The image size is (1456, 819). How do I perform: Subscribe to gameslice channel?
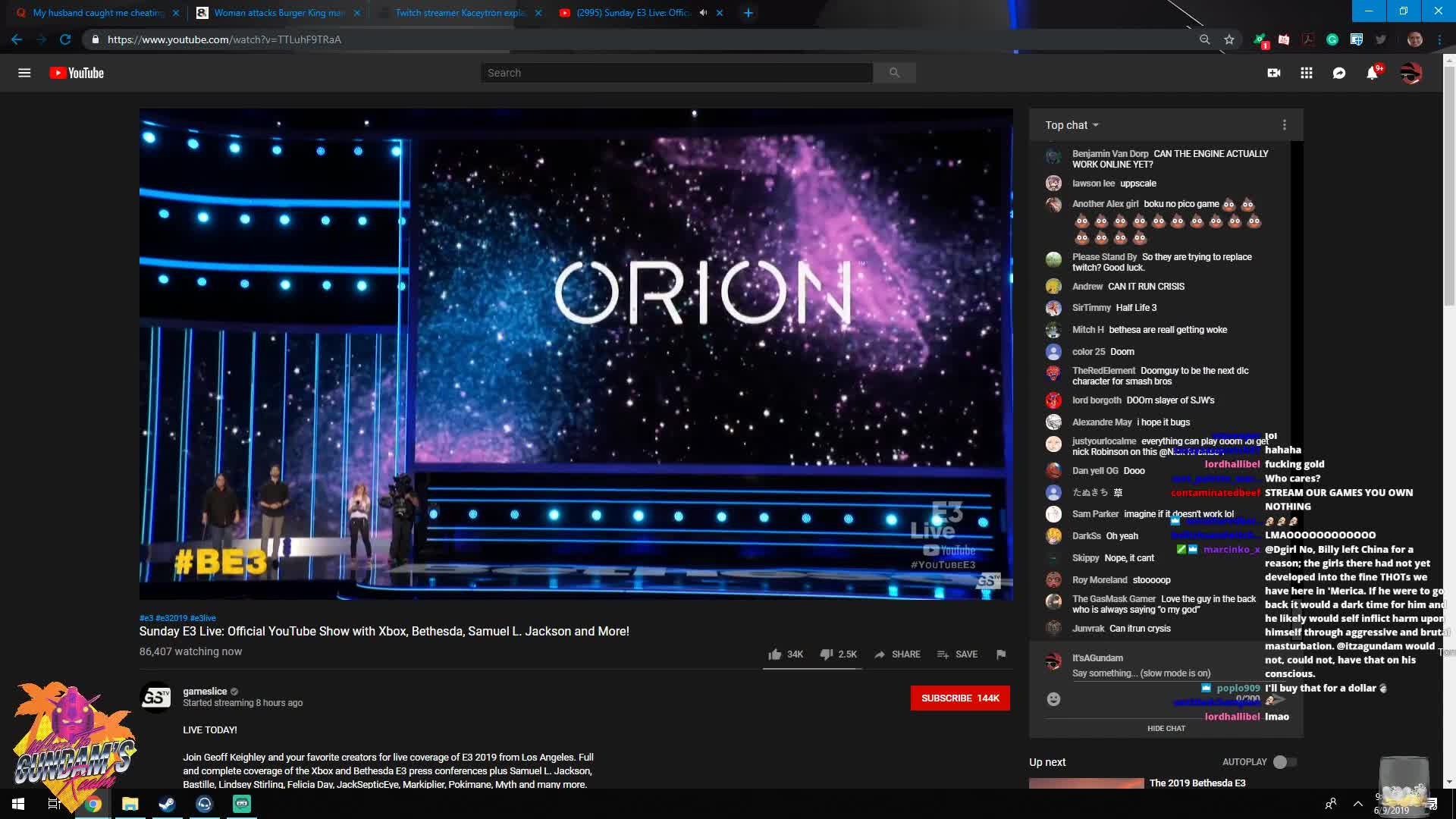(x=960, y=698)
